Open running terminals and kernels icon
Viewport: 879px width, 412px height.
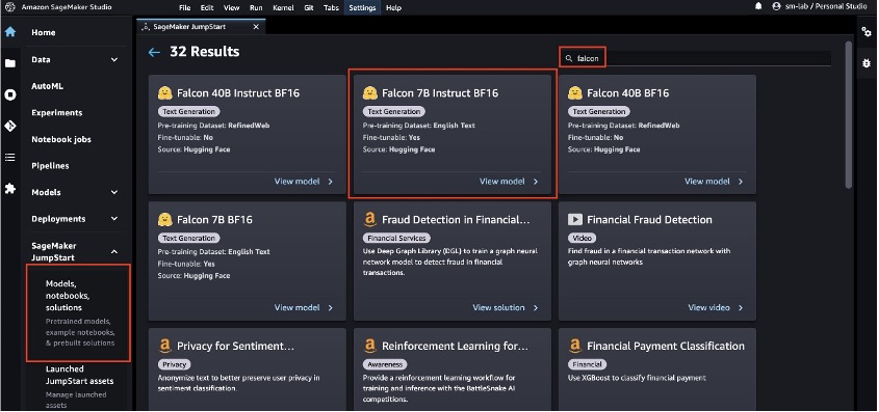[x=10, y=95]
